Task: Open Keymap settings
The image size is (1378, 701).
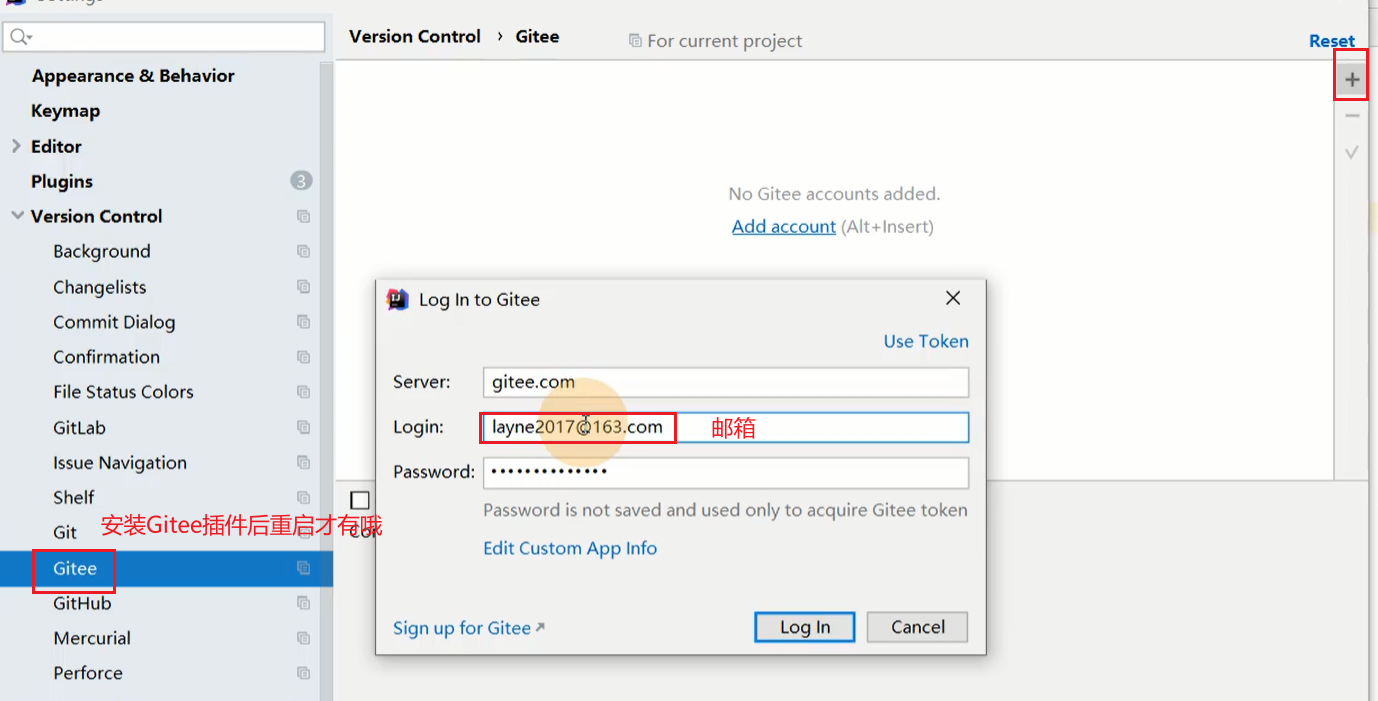Action: [65, 111]
